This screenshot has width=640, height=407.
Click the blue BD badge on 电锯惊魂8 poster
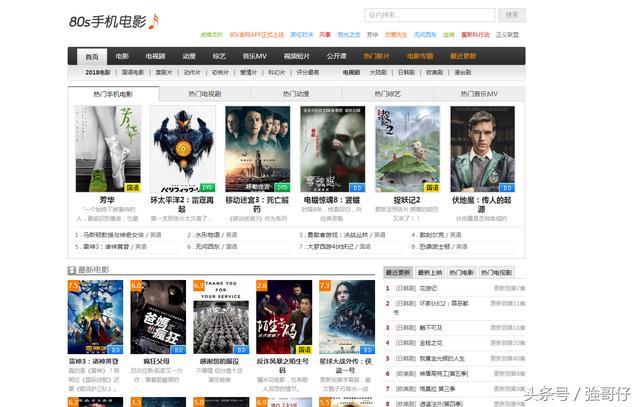pyautogui.click(x=357, y=188)
